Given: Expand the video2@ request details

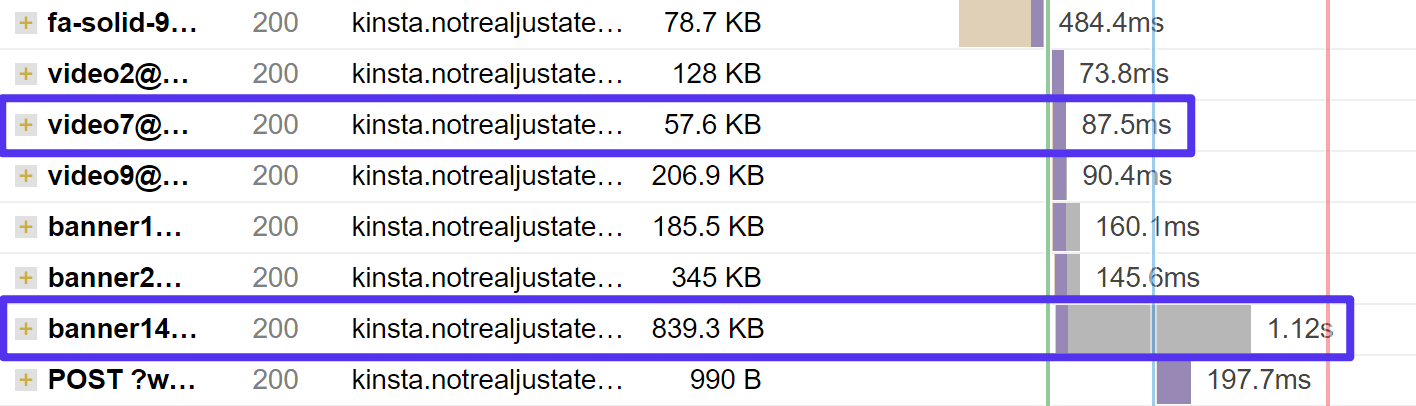Looking at the screenshot, I should [25, 74].
